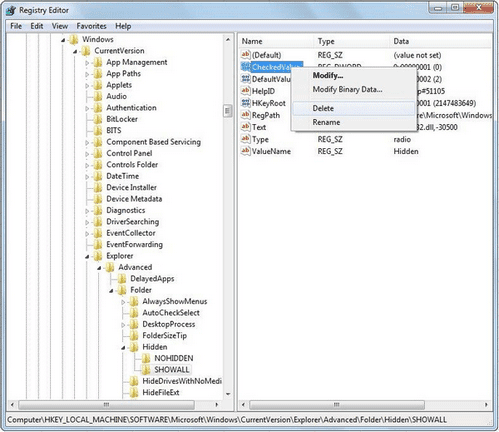The height and width of the screenshot is (432, 499).
Task: Select the DefaultValue binary icon
Action: click(x=246, y=79)
